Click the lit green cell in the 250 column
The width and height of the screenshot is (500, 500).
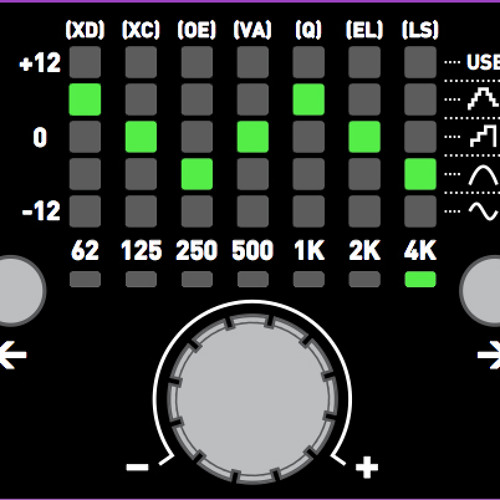[x=197, y=174]
